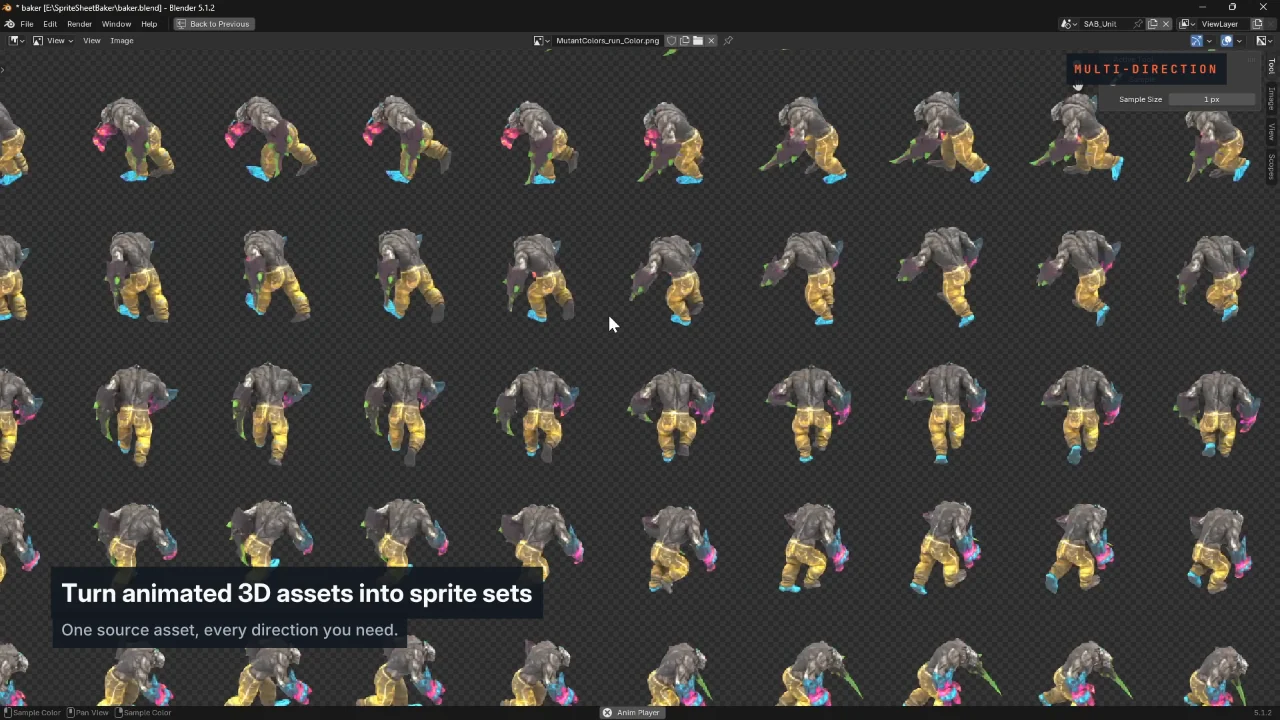This screenshot has width=1280, height=720.
Task: Click the SAB_Unit scene name field
Action: click(1104, 24)
